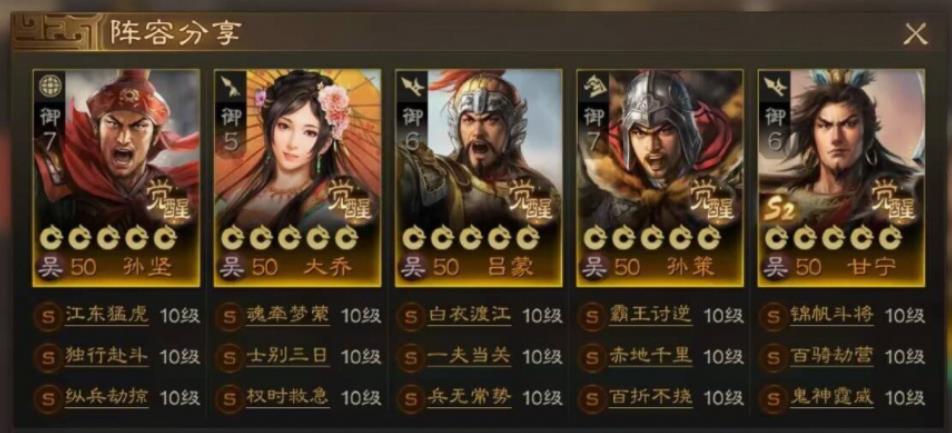952x433 pixels.
Task: Open the 百骑劫营 skill link
Action: click(x=831, y=356)
